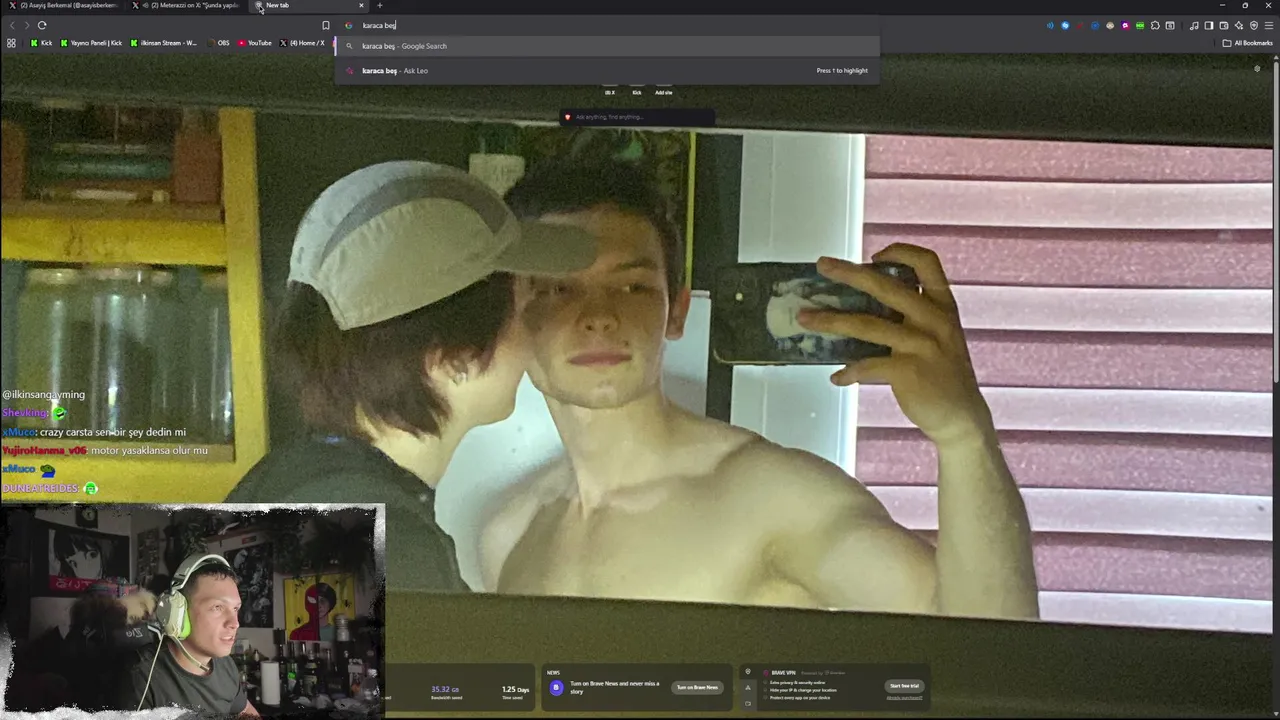The width and height of the screenshot is (1280, 720).
Task: Open the All Bookmarks folder
Action: click(1247, 43)
